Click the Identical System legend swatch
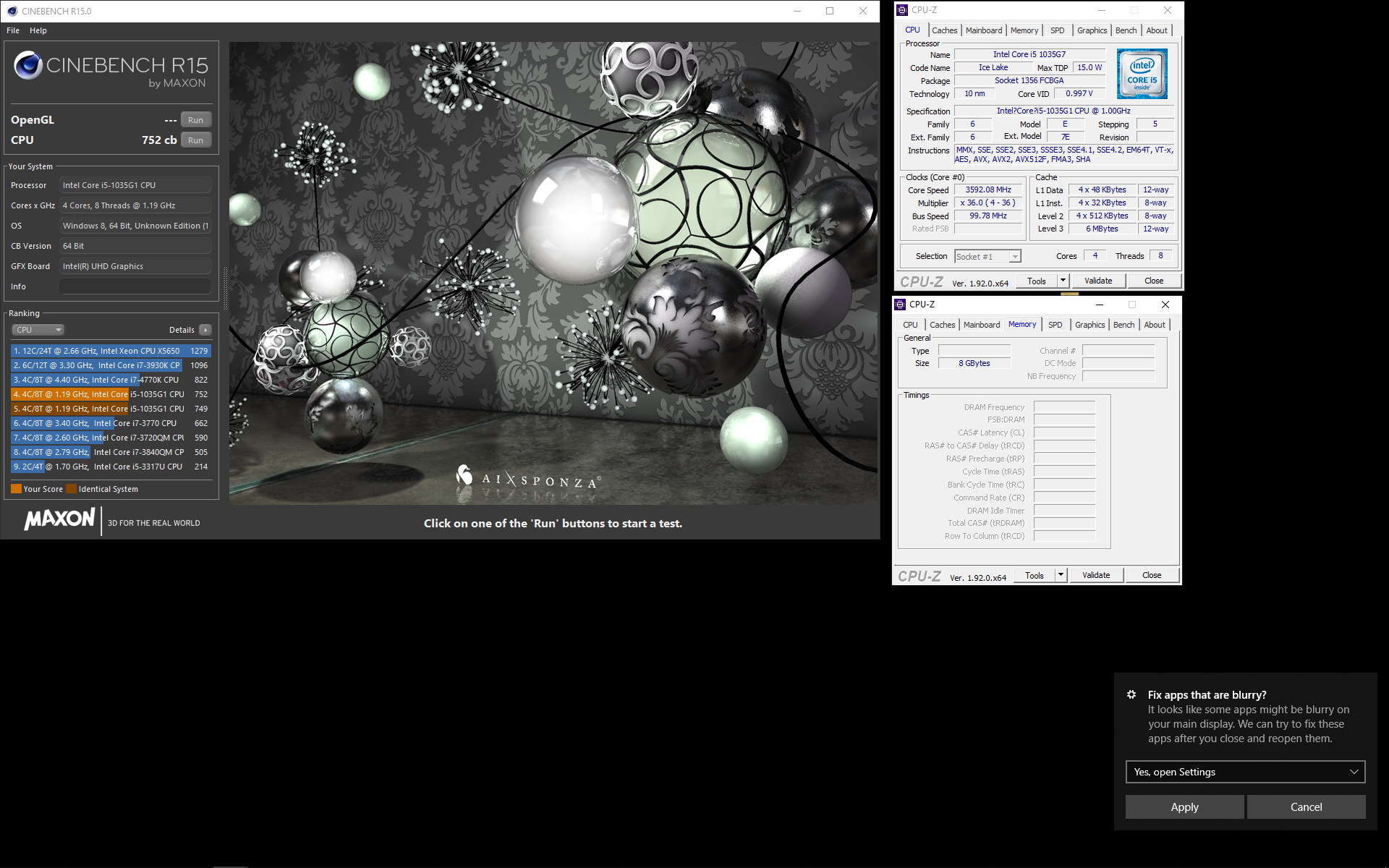Screen dimensions: 1389x868 point(71,489)
